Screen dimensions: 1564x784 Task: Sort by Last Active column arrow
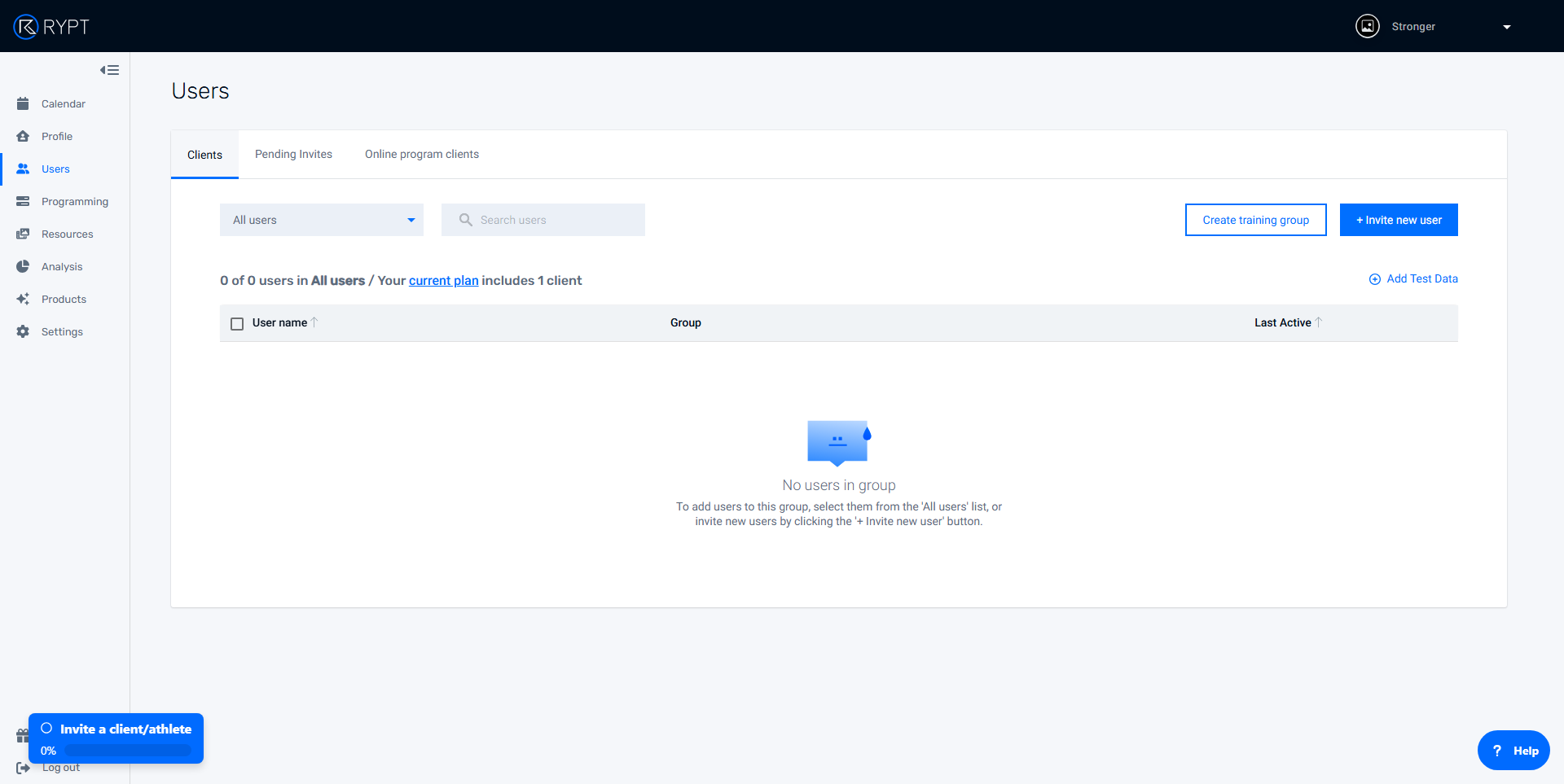pos(1319,322)
